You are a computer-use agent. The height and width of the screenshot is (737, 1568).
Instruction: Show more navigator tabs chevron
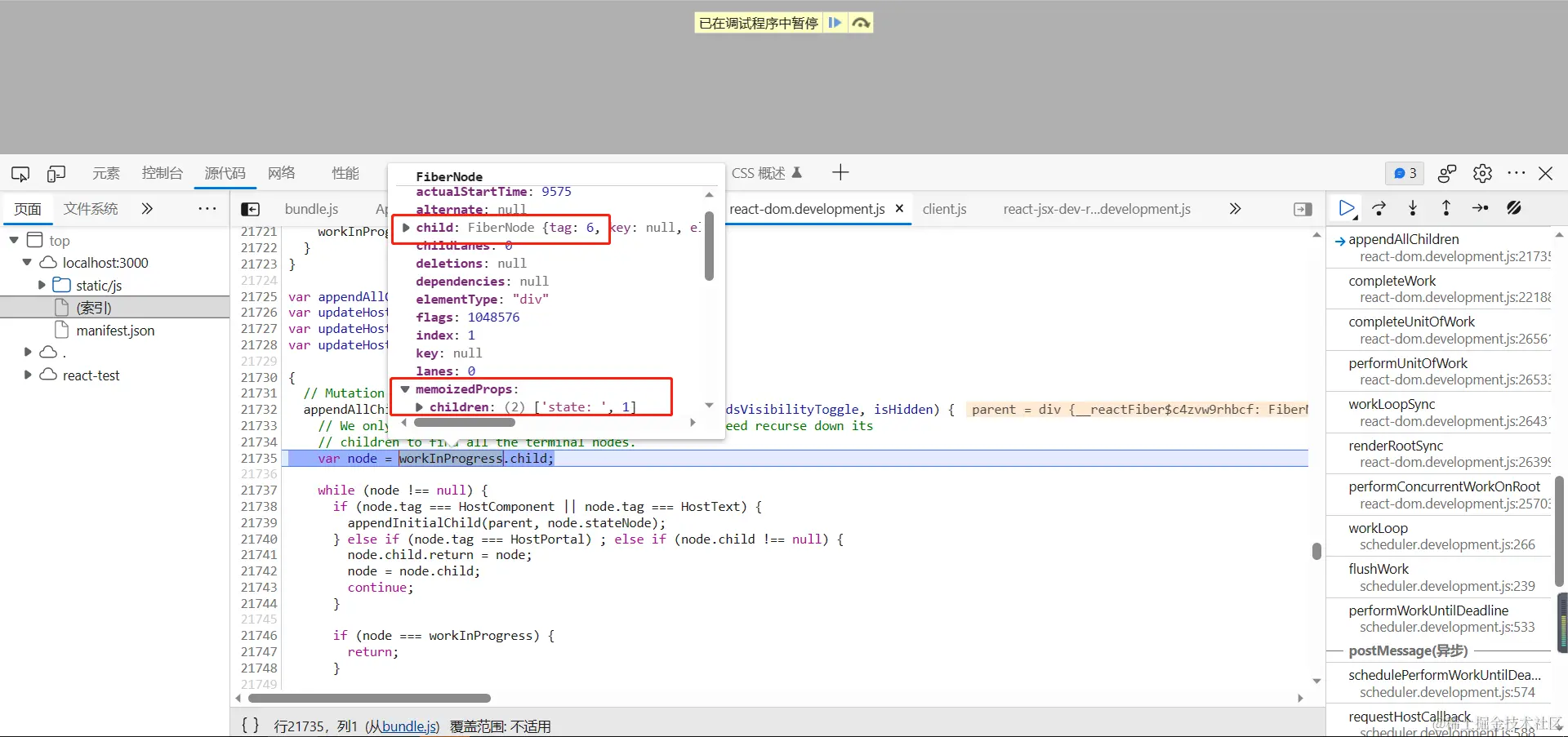pyautogui.click(x=147, y=209)
